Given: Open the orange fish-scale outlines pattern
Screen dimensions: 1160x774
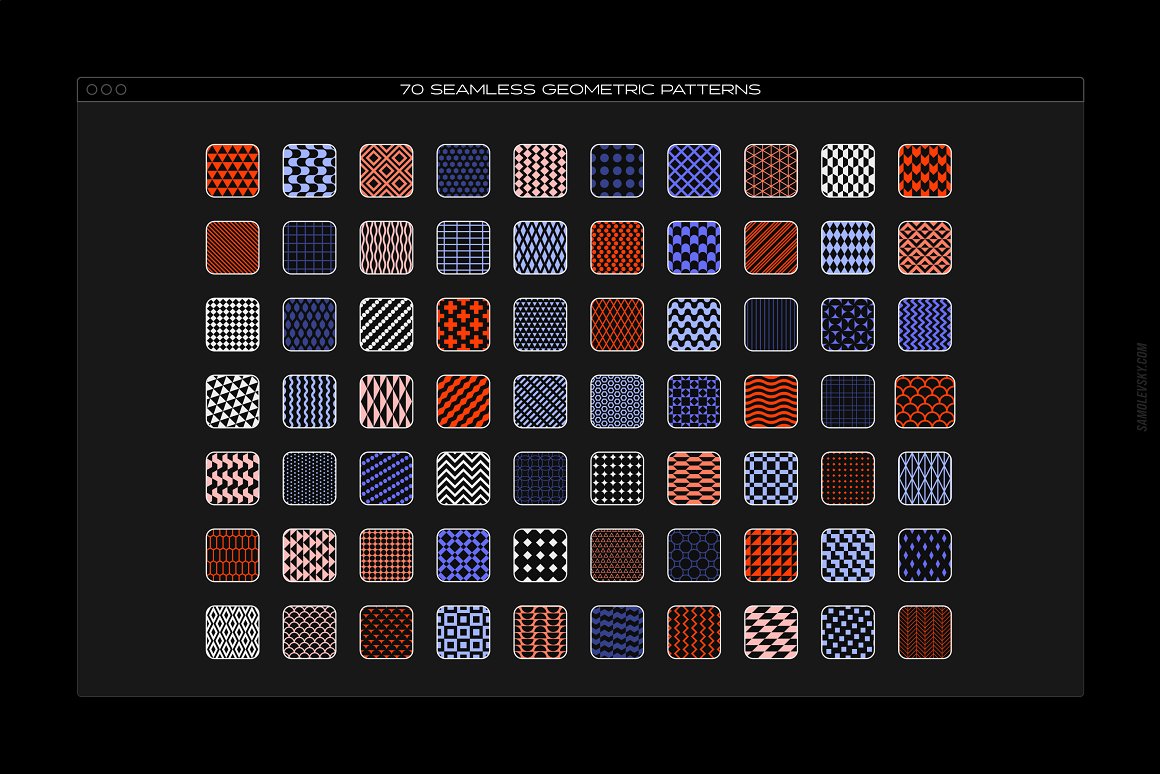Looking at the screenshot, I should [925, 402].
